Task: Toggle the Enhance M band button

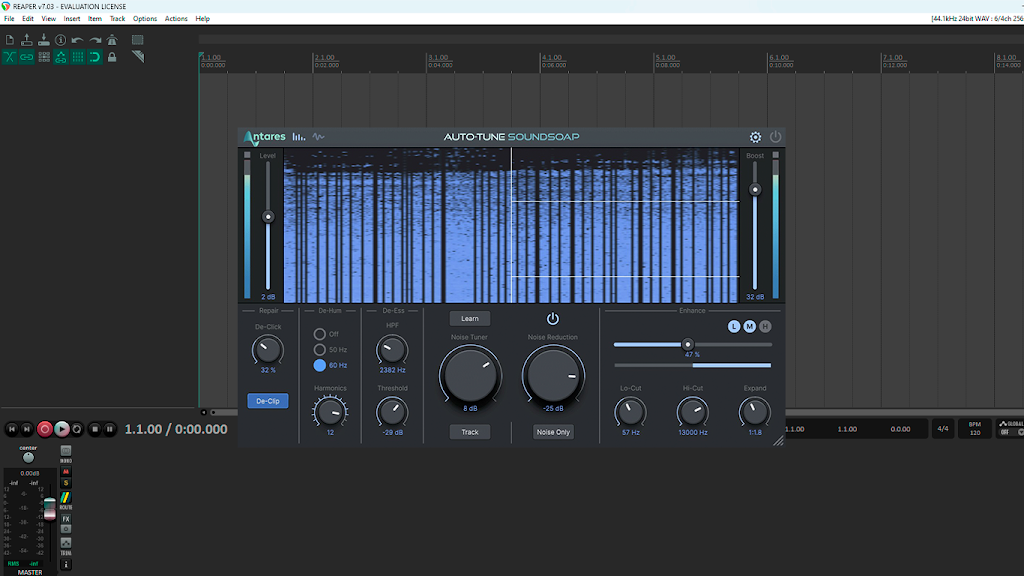Action: click(x=750, y=327)
